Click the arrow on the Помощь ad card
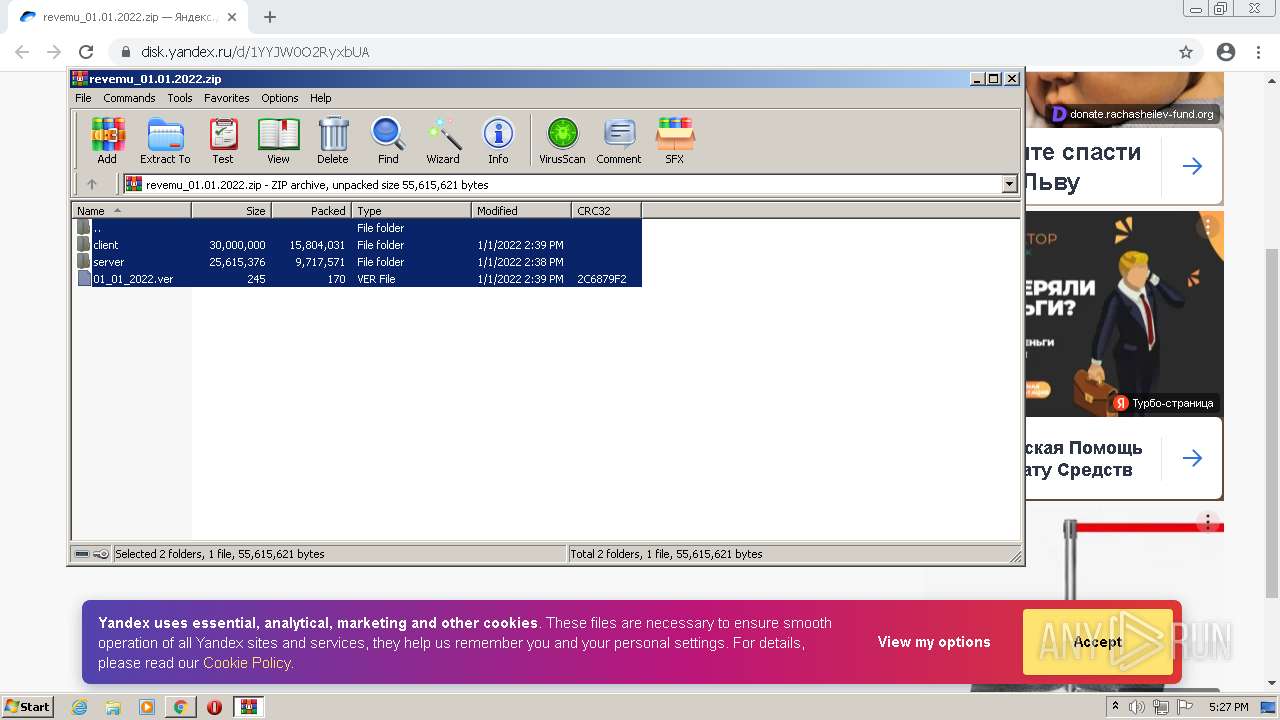1280x720 pixels. point(1192,458)
